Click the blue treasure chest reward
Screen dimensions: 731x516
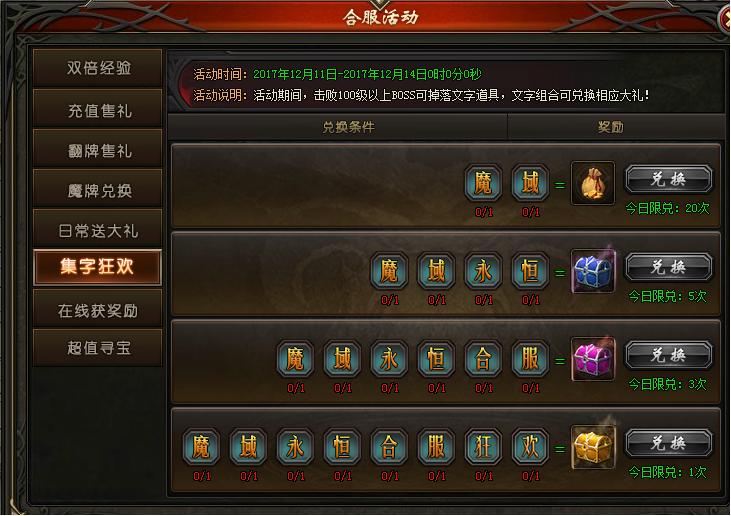coord(593,271)
